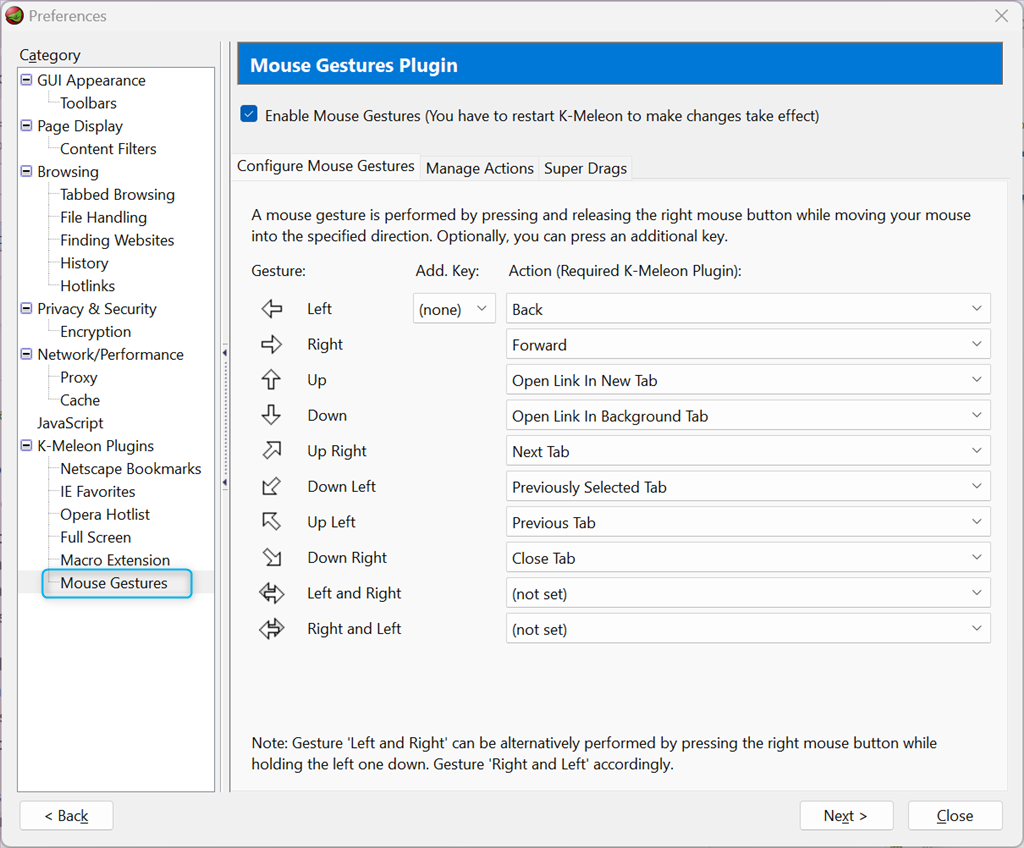Open File Handling preferences
This screenshot has width=1024, height=848.
(103, 218)
